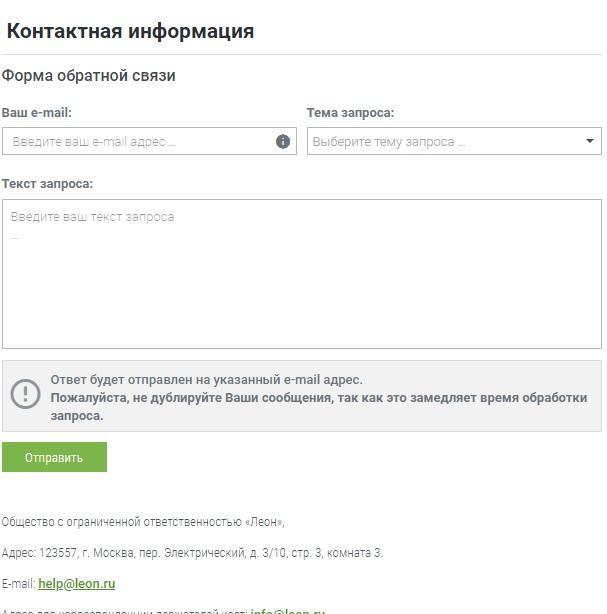Click inside the "Введите ваш текст запроса" textarea
This screenshot has width=607, height=614.
(301, 274)
